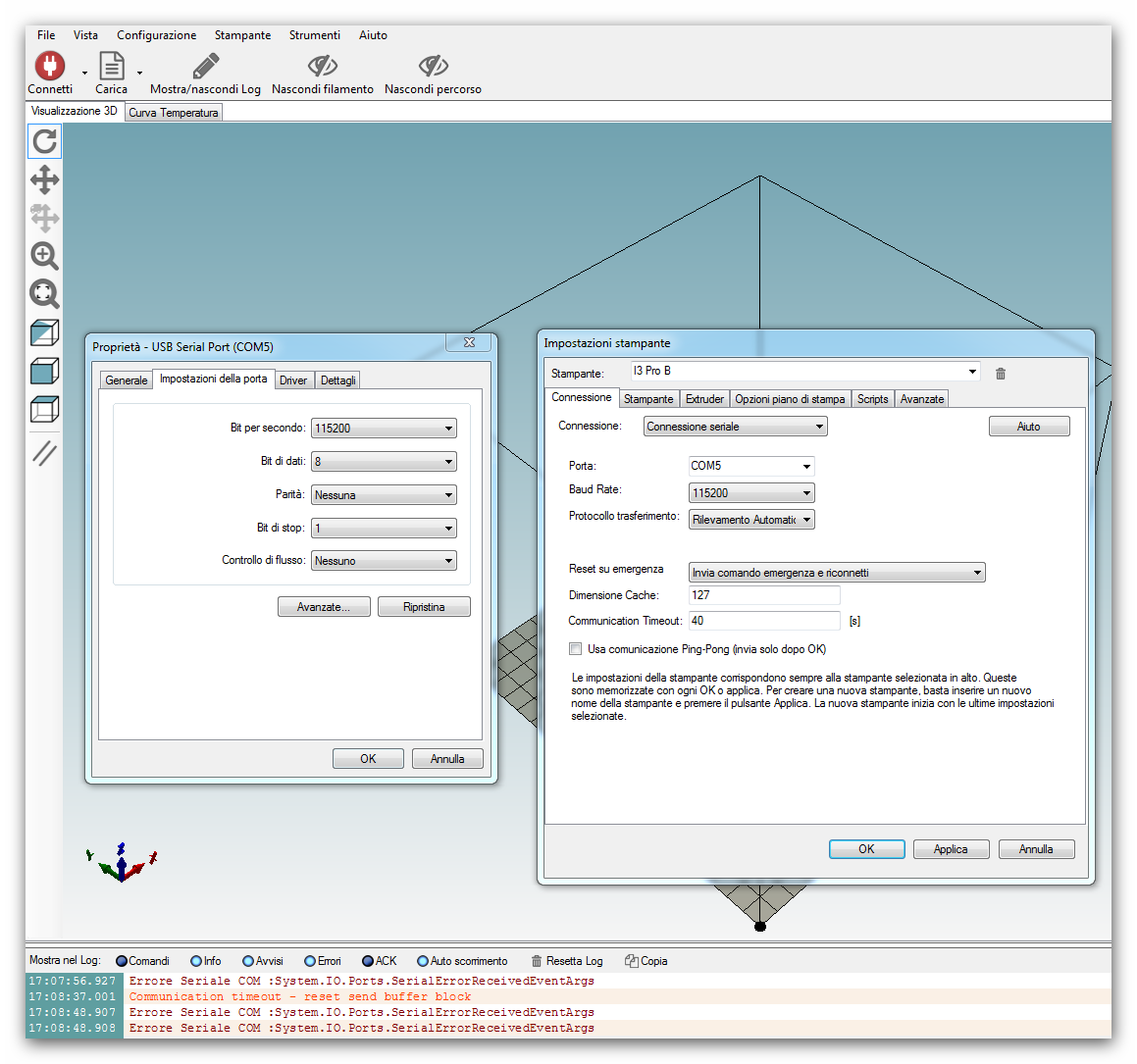
Task: Delete printer with the trash icon
Action: (x=1001, y=374)
